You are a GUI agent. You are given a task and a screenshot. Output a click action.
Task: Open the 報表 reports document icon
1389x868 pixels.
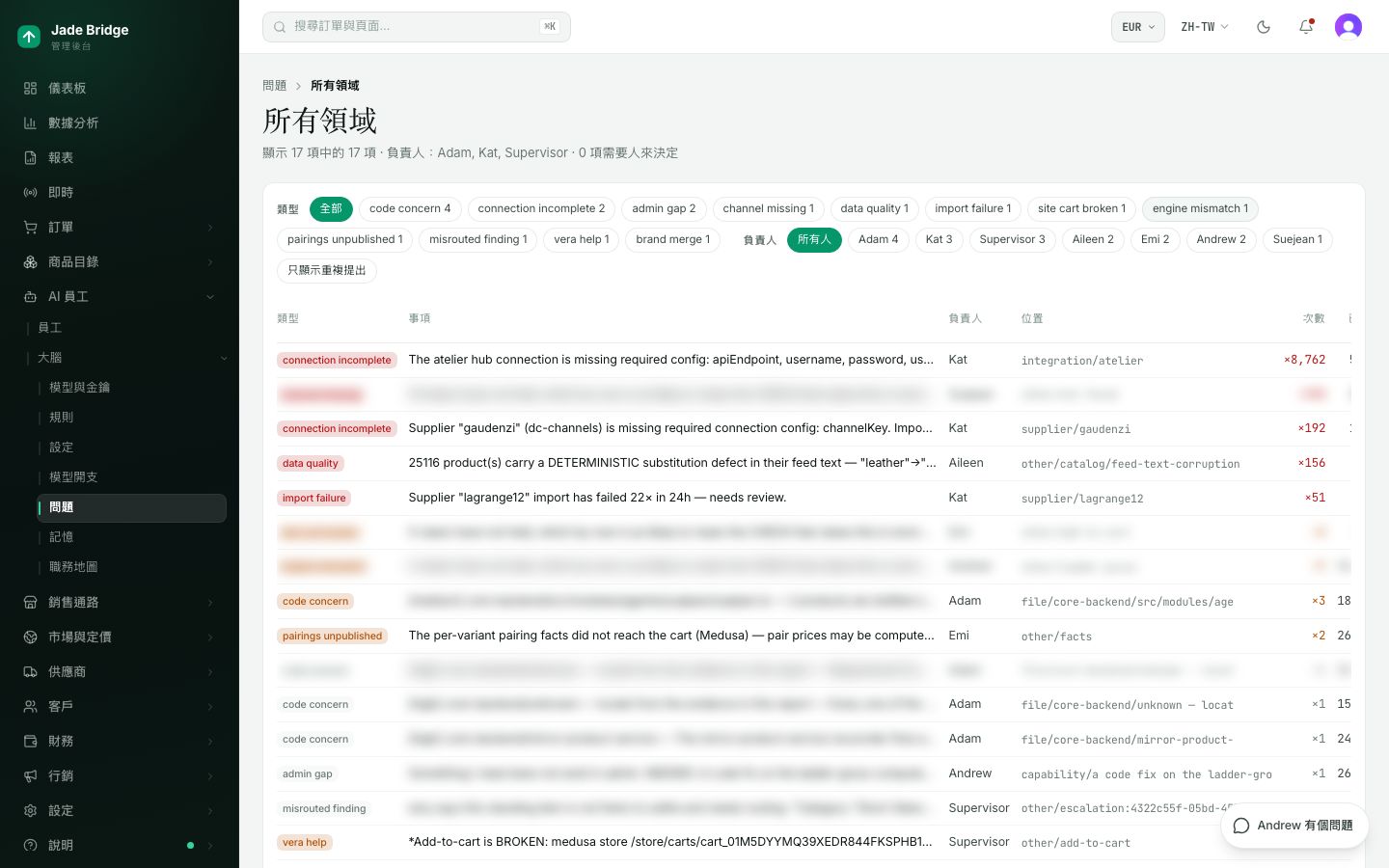(x=30, y=157)
